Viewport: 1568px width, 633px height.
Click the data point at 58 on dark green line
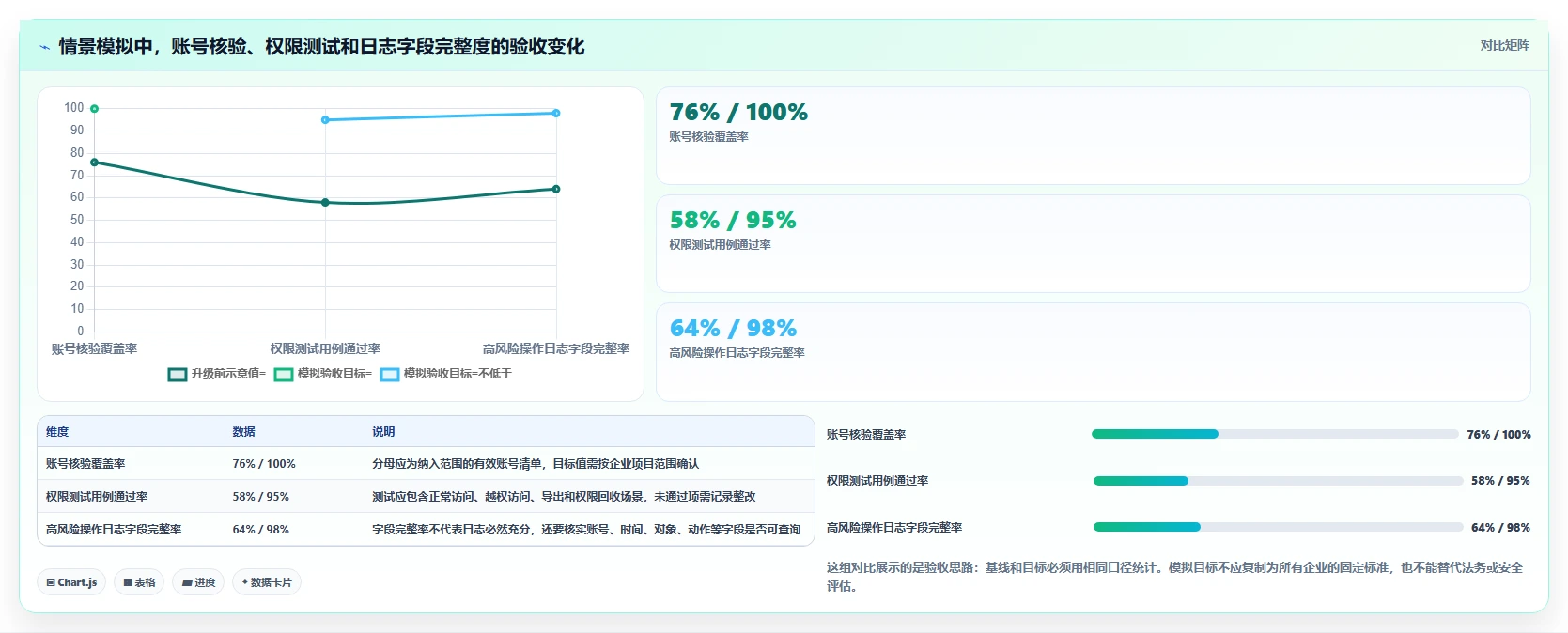[x=325, y=202]
